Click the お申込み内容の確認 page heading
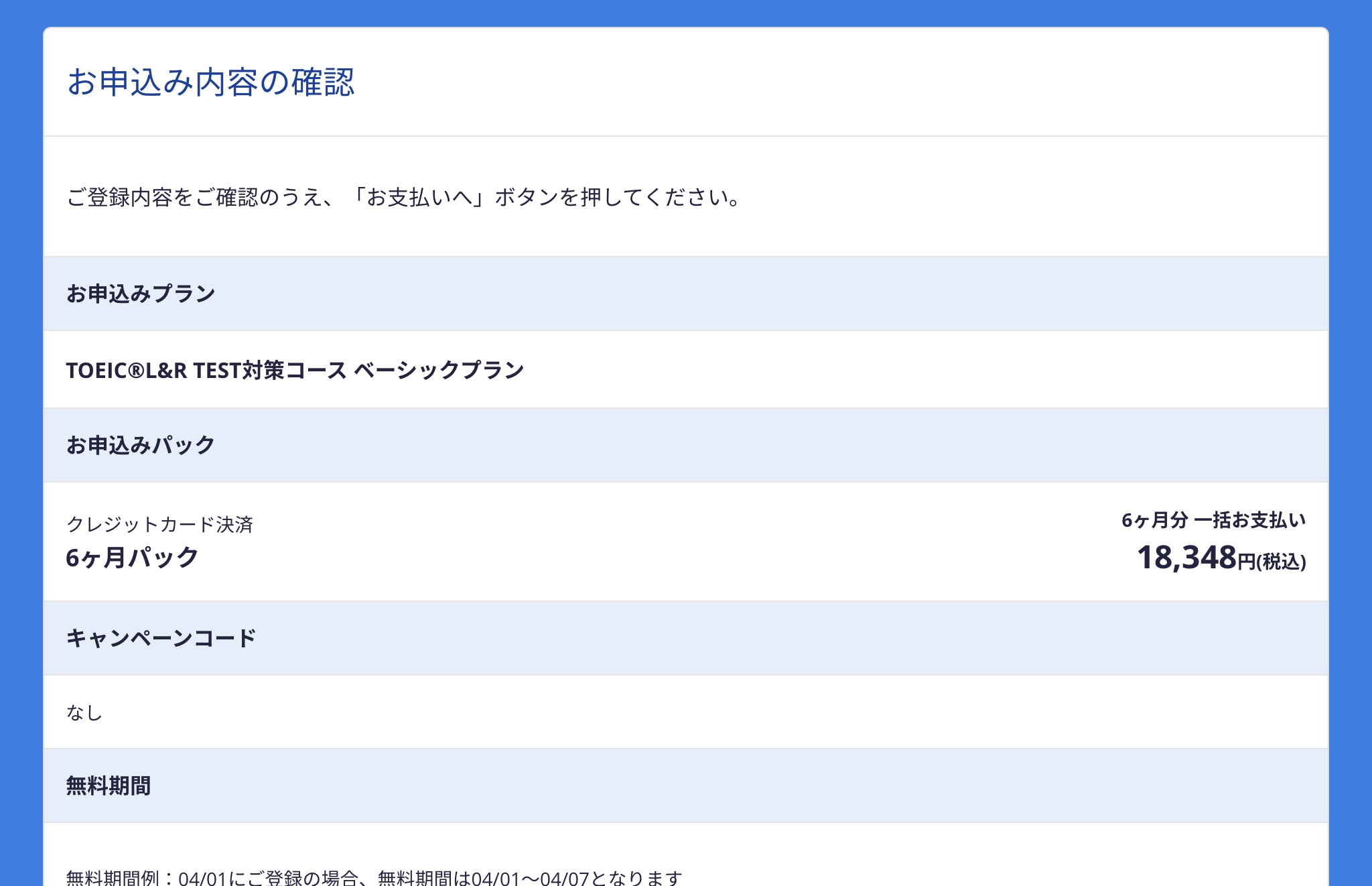 point(210,82)
